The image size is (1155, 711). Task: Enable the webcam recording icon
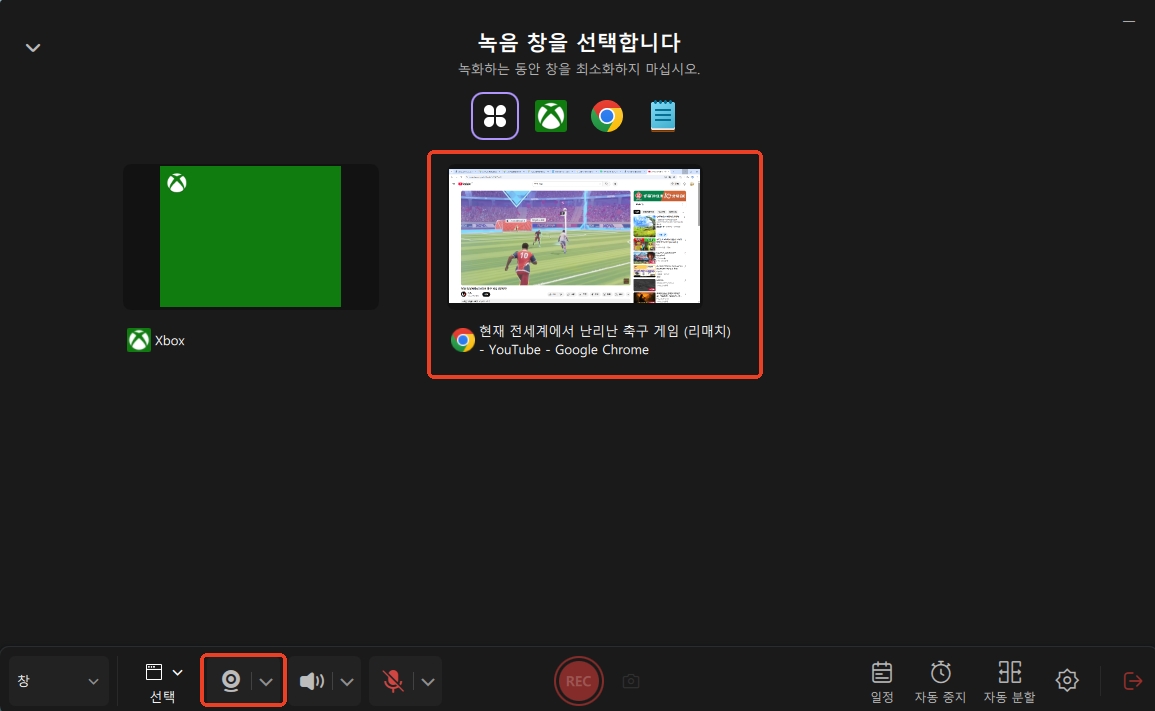click(231, 680)
